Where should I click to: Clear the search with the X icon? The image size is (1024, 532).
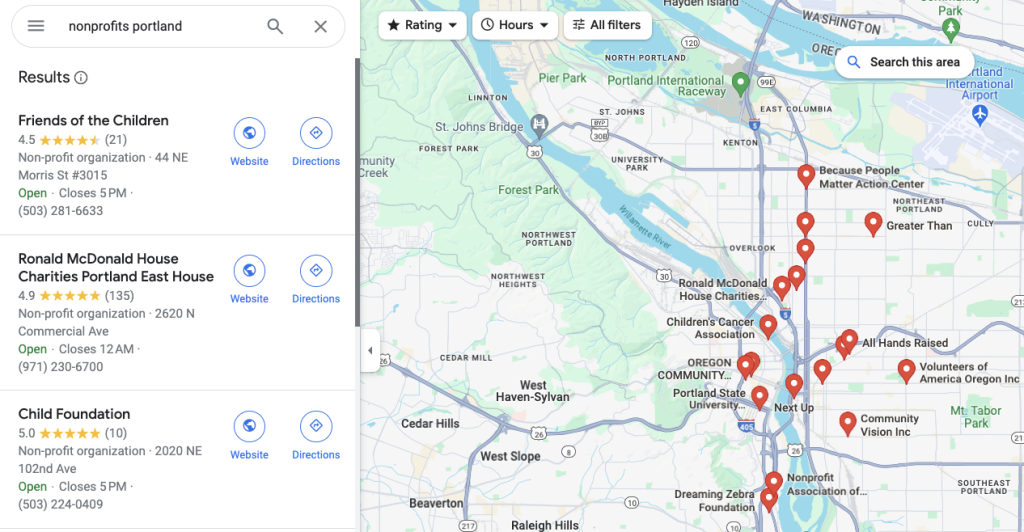320,26
